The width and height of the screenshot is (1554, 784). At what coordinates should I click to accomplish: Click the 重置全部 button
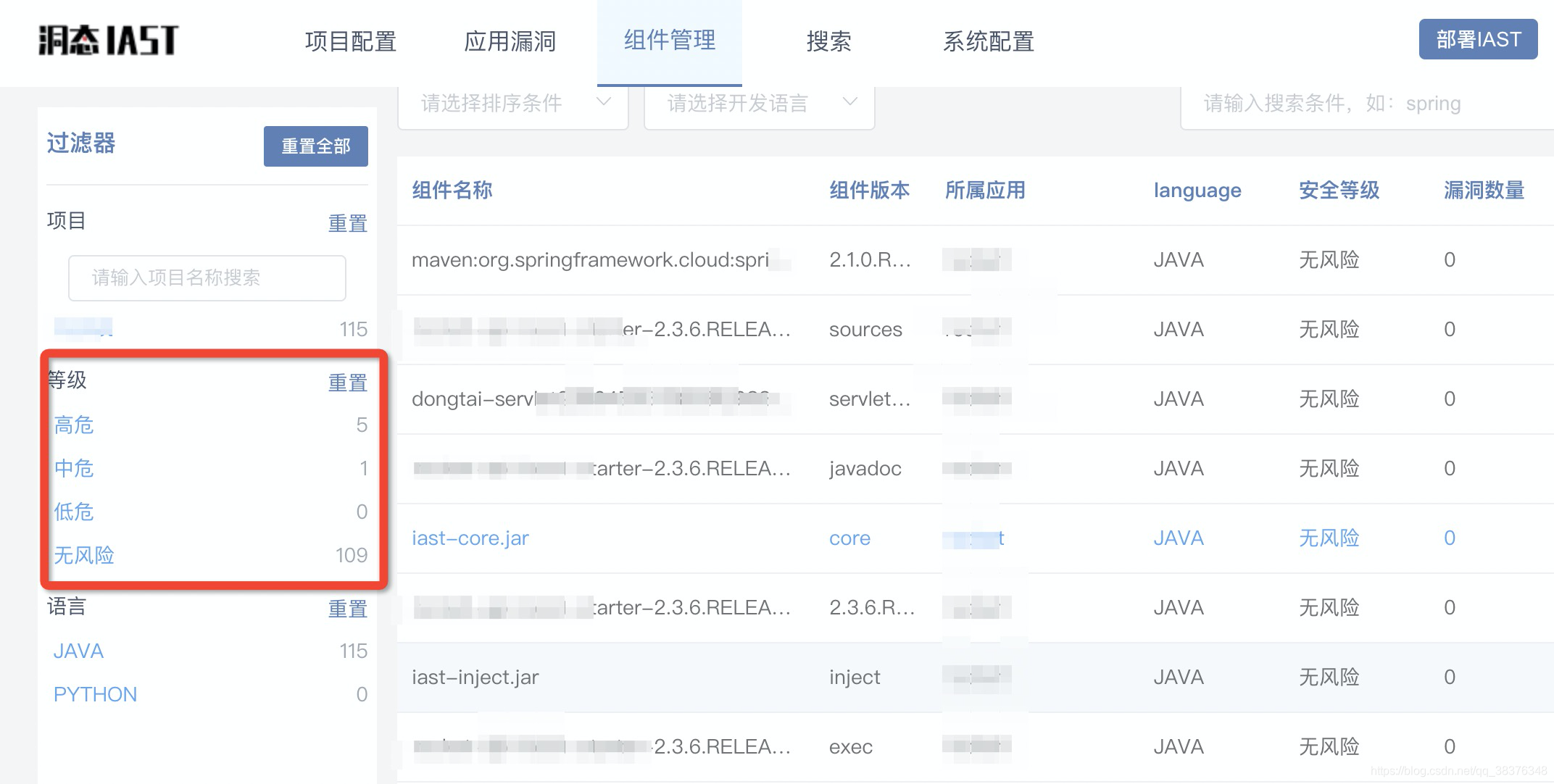316,146
